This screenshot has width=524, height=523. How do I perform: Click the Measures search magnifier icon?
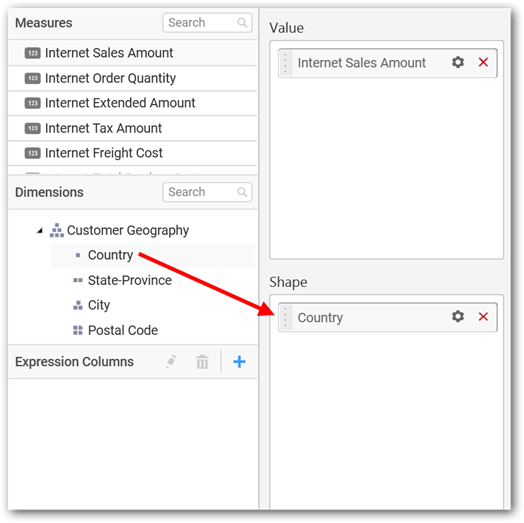pyautogui.click(x=242, y=23)
